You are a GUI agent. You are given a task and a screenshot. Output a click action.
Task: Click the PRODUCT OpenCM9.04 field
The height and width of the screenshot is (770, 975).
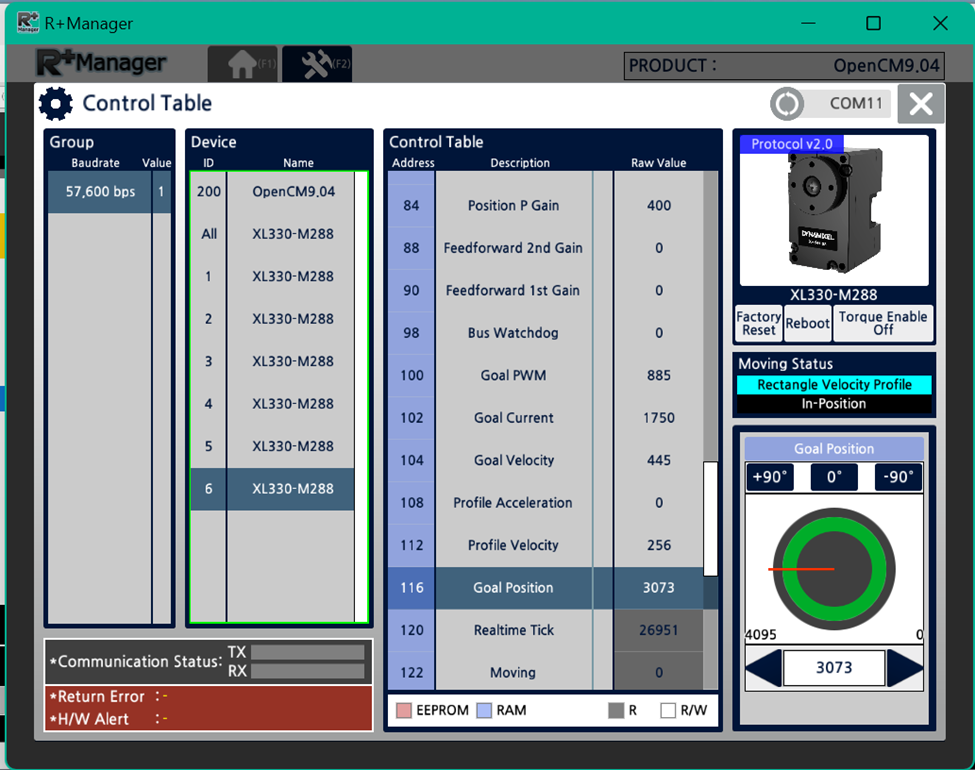tap(784, 66)
